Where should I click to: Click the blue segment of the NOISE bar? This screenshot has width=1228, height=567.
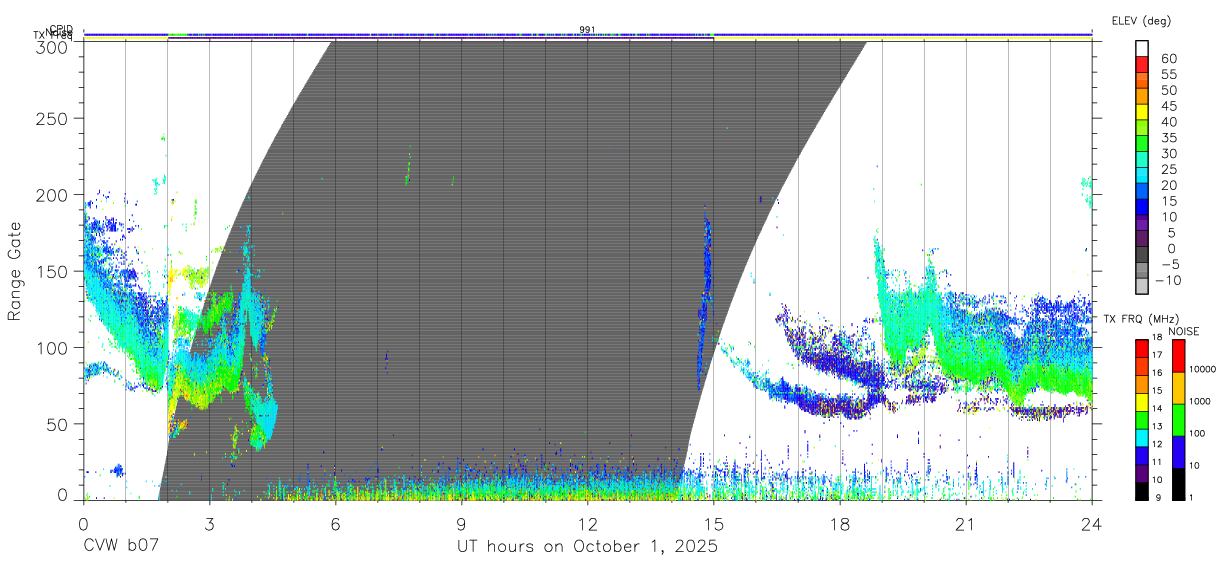(x=1179, y=450)
